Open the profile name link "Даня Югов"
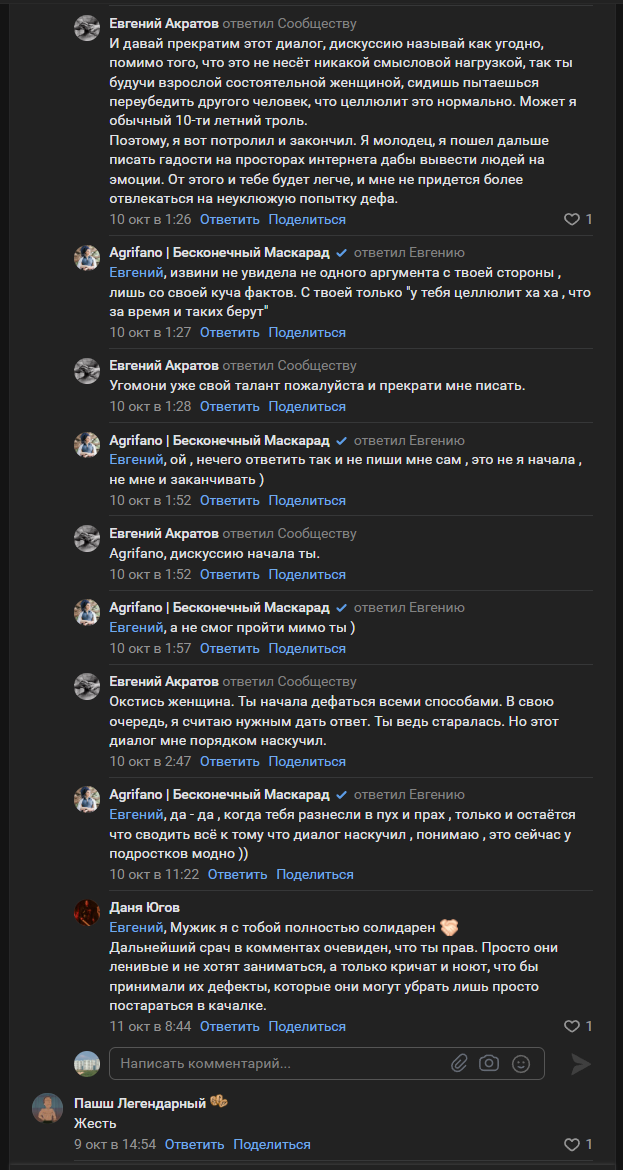Viewport: 623px width, 1170px height. [144, 907]
